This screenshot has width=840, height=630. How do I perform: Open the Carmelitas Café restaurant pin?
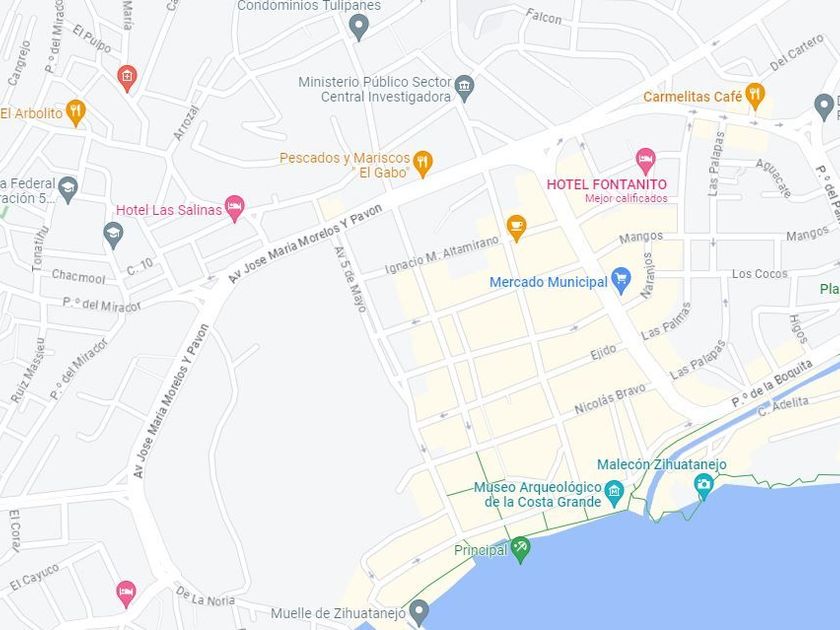point(755,96)
